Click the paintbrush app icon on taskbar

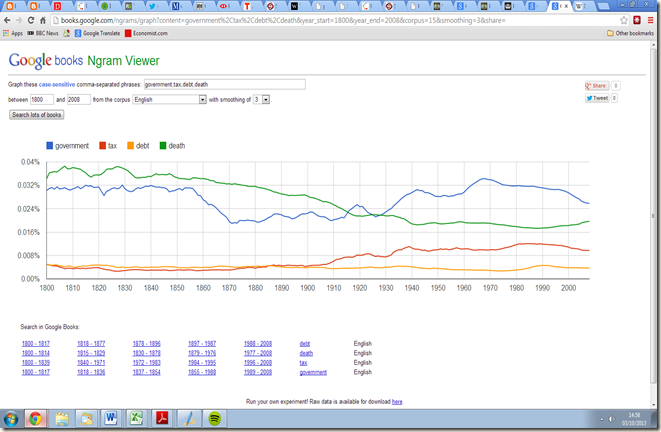coord(188,419)
